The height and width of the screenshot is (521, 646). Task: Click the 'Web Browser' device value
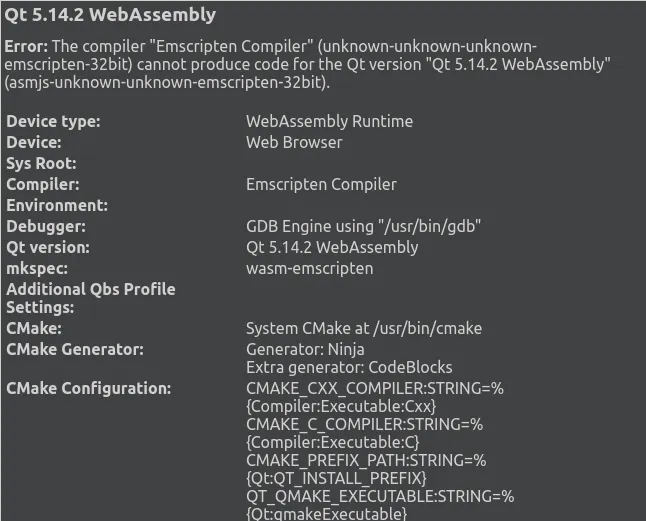(294, 142)
